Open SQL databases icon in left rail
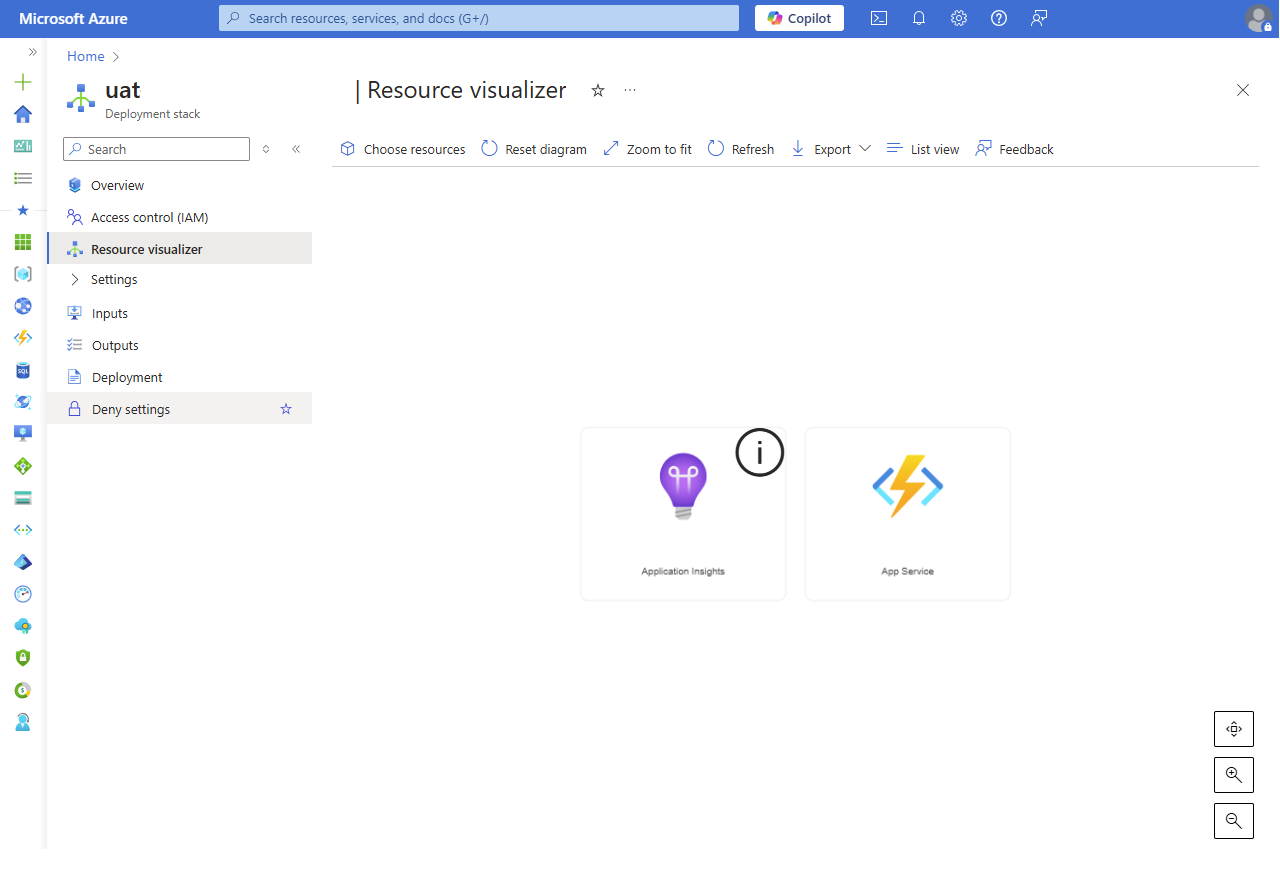The image size is (1280, 891). tap(23, 370)
